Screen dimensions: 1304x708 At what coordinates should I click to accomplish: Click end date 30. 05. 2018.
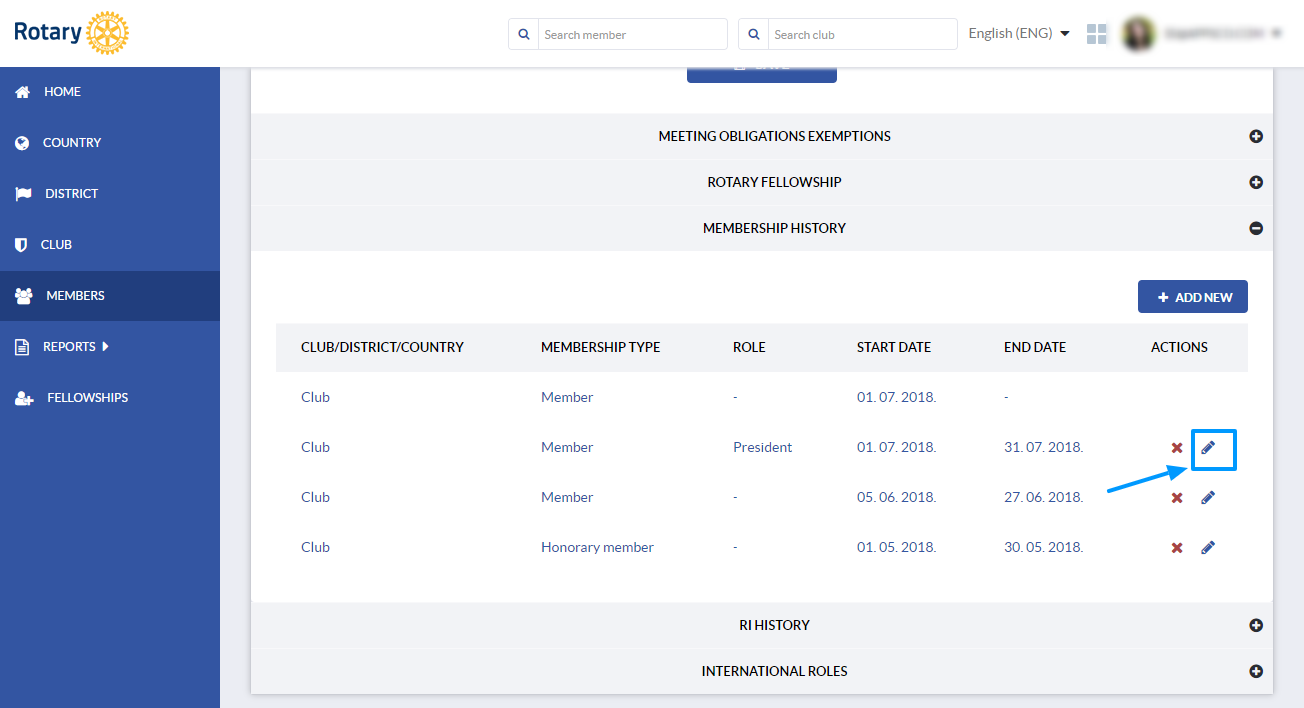point(1044,548)
